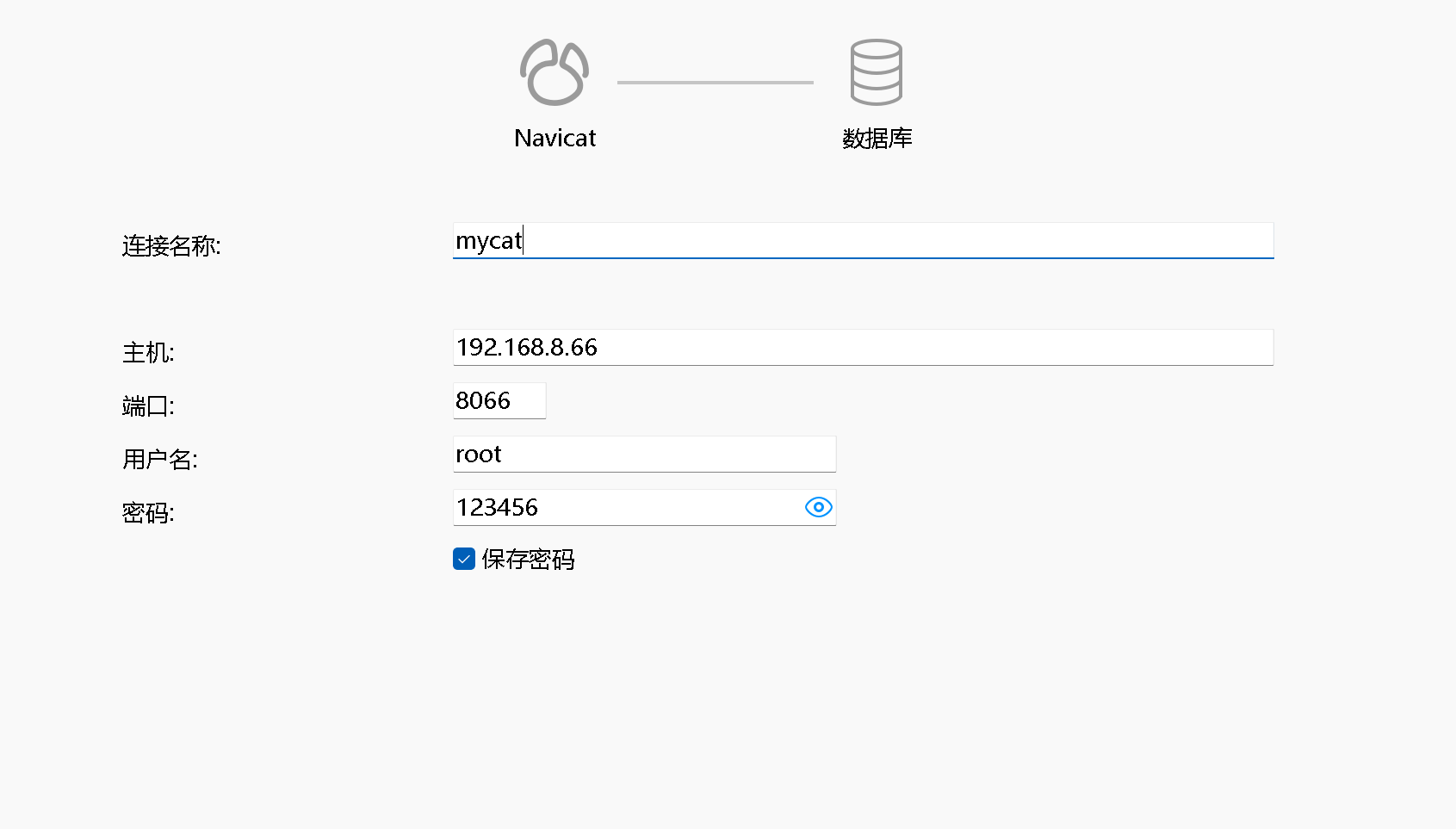Click the 连接名称 label
This screenshot has height=829, width=1456.
(171, 246)
